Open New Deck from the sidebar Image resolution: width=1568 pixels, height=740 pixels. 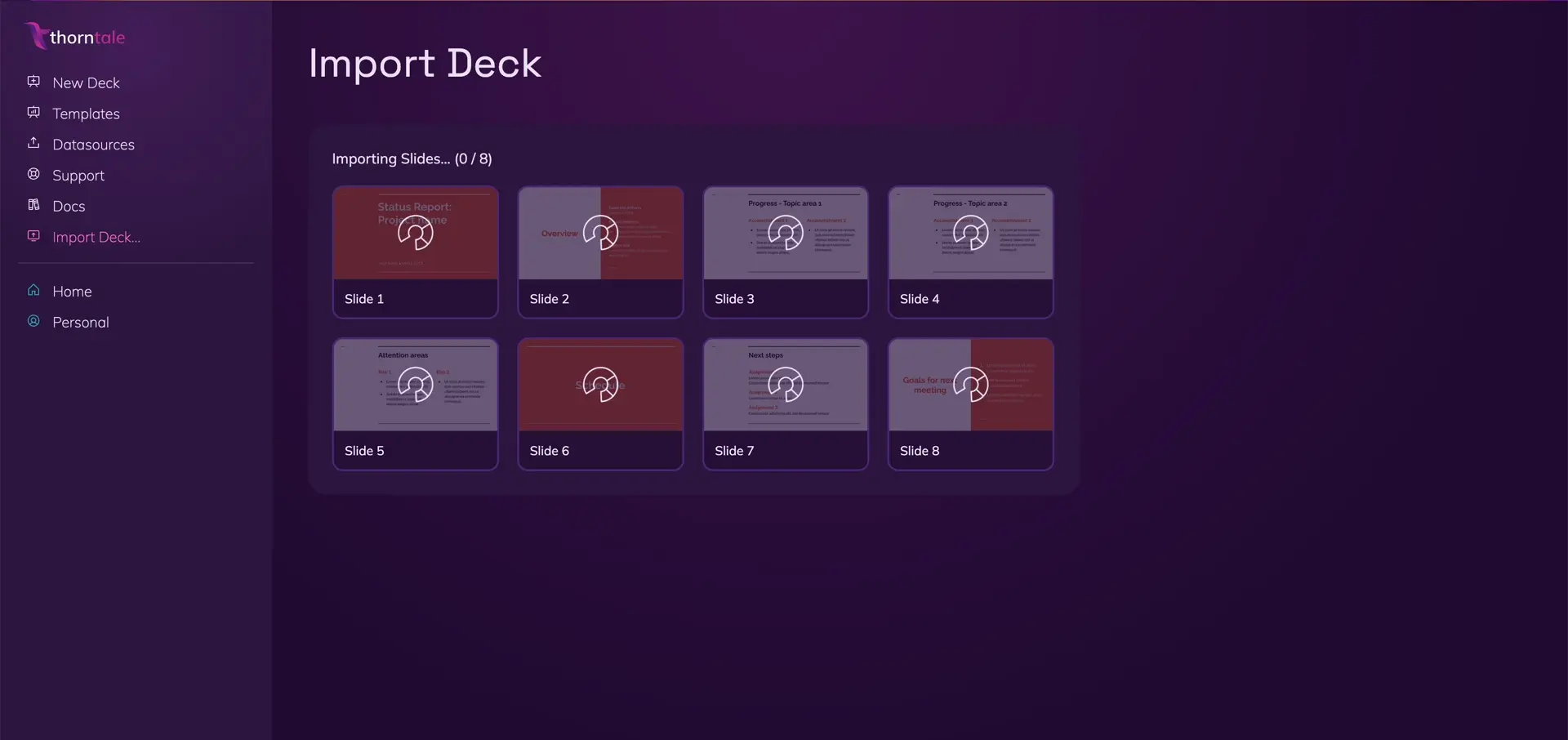click(x=86, y=82)
